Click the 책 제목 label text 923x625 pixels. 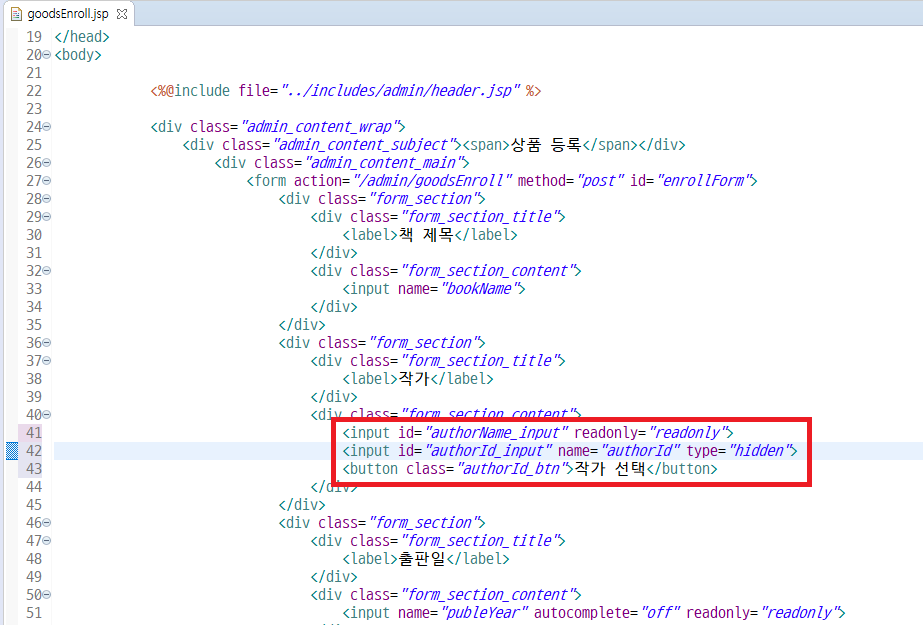427,235
